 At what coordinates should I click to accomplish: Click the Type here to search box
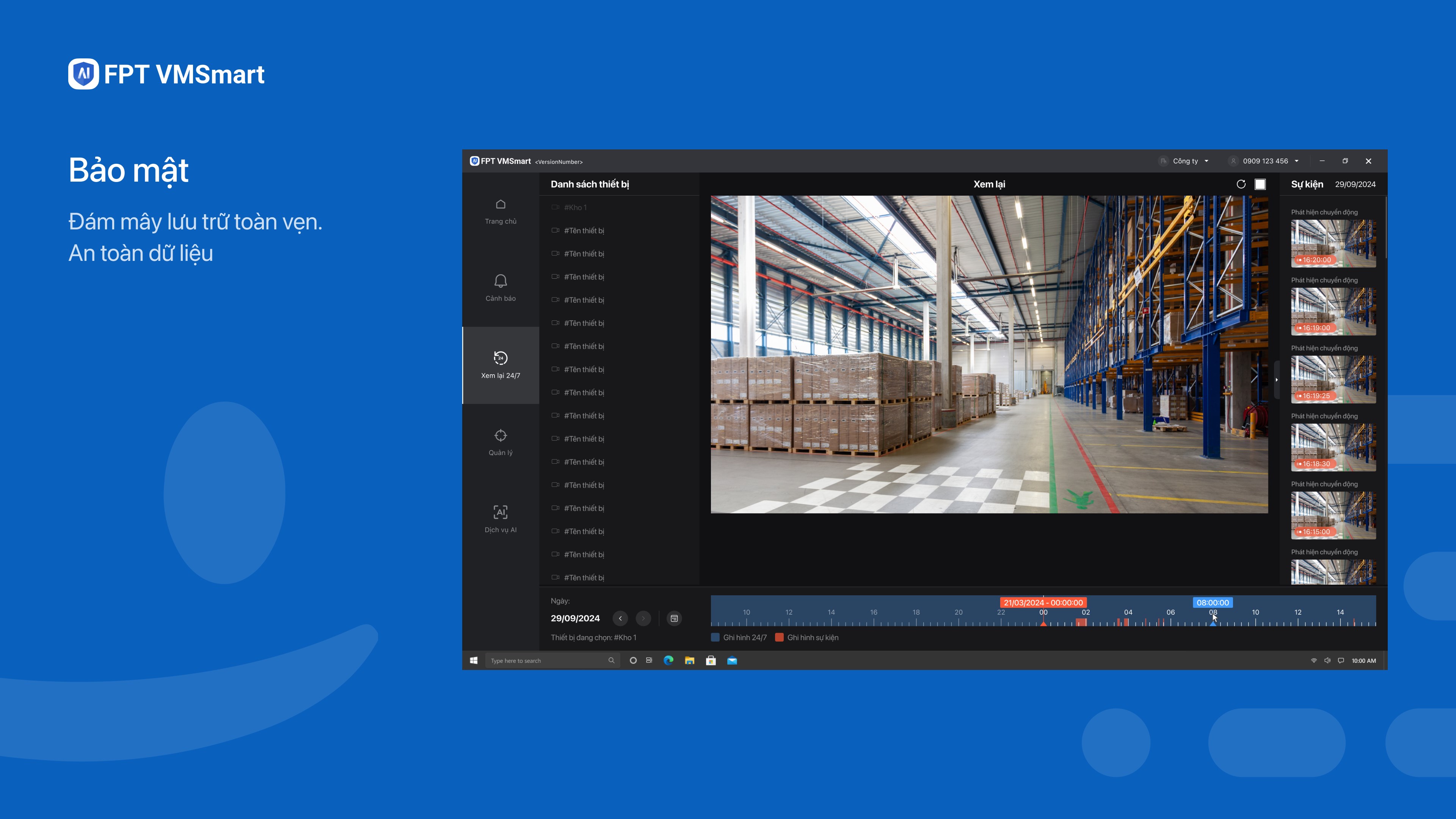(x=552, y=661)
